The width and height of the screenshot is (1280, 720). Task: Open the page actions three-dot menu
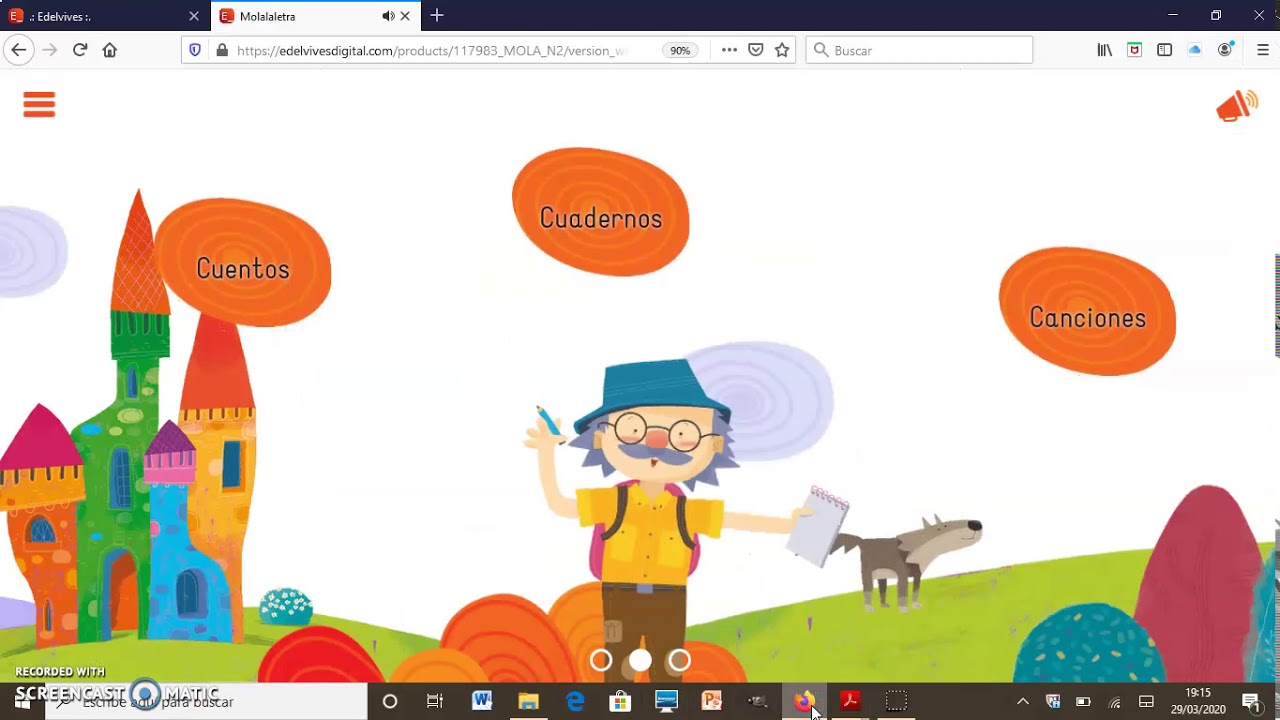coord(729,50)
